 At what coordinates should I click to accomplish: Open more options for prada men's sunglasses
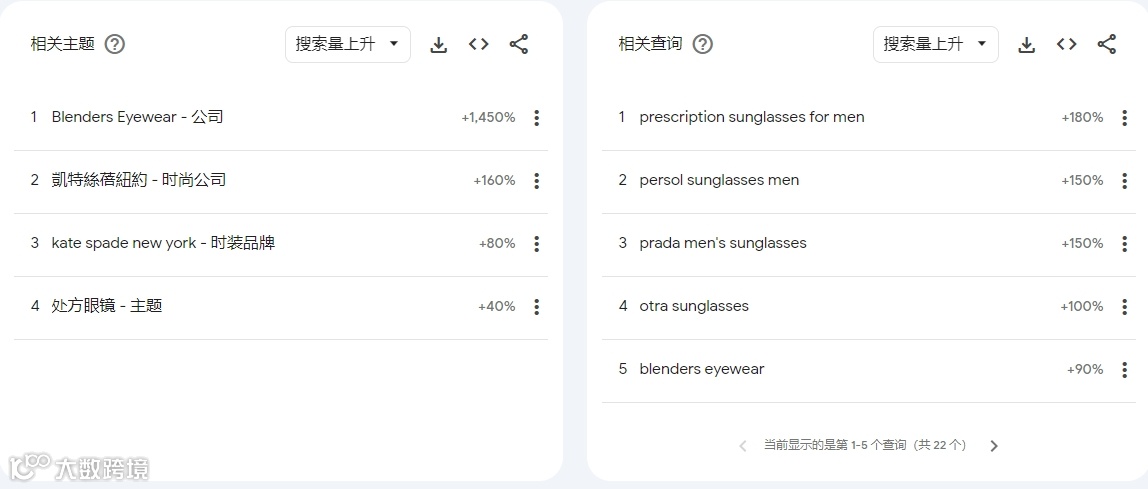(x=1125, y=244)
